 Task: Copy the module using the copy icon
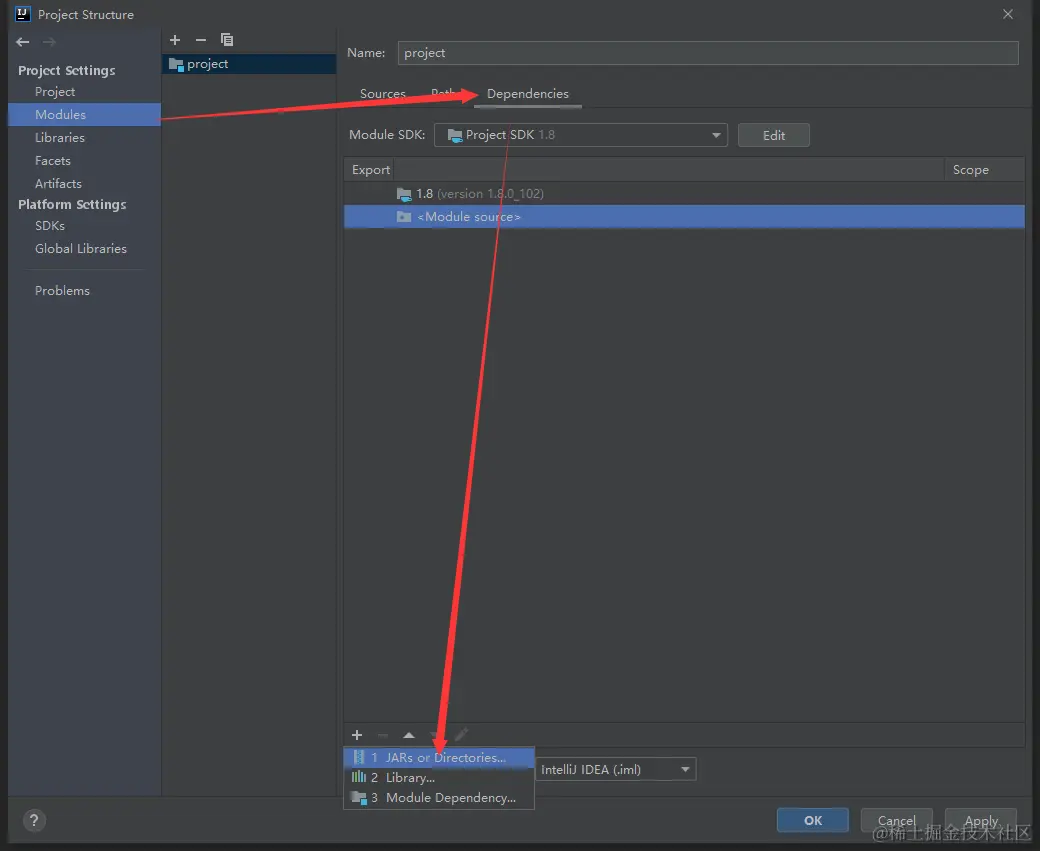[x=227, y=40]
